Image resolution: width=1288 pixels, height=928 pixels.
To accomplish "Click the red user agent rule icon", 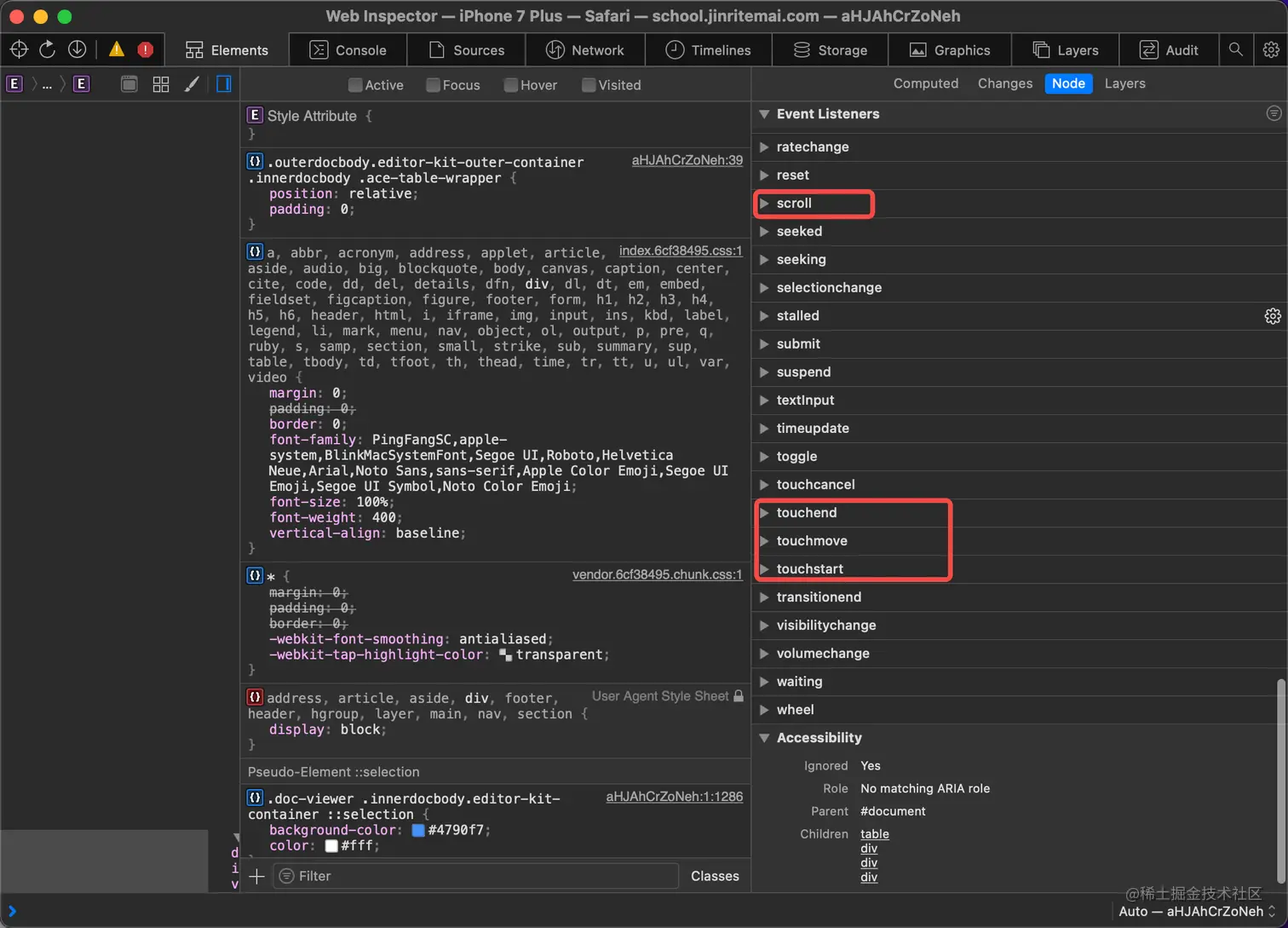I will click(x=255, y=697).
